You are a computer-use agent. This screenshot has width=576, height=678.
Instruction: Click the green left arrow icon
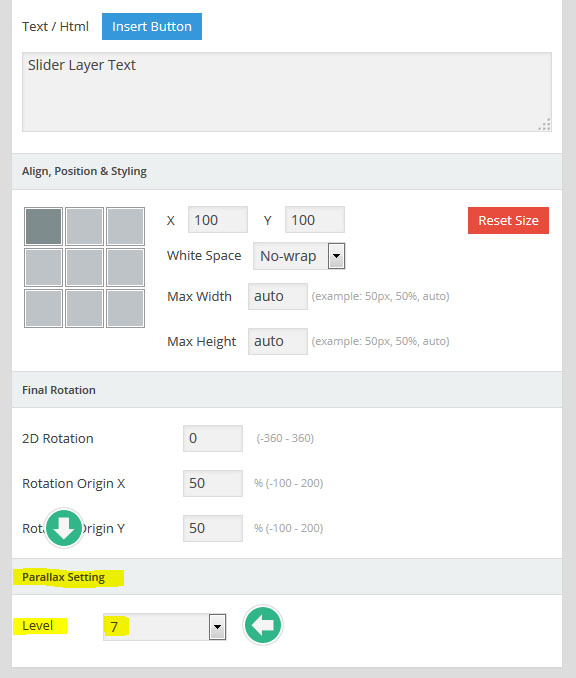coord(262,625)
